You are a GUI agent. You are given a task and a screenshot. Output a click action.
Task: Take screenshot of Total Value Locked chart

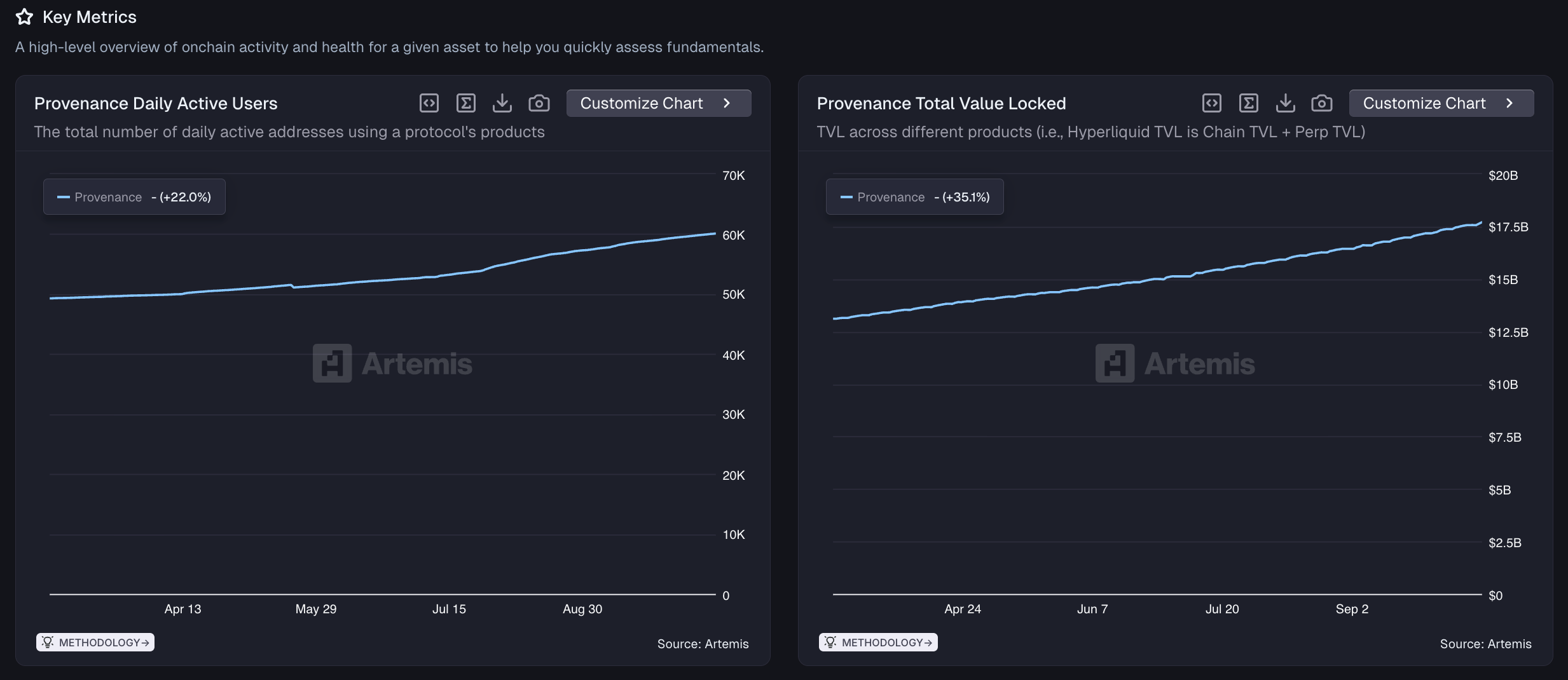click(x=1322, y=103)
